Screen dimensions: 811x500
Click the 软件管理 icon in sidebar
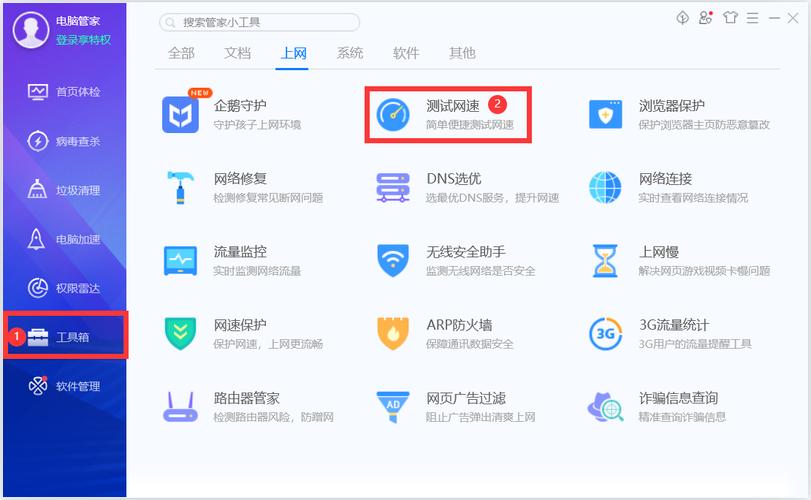[38, 386]
